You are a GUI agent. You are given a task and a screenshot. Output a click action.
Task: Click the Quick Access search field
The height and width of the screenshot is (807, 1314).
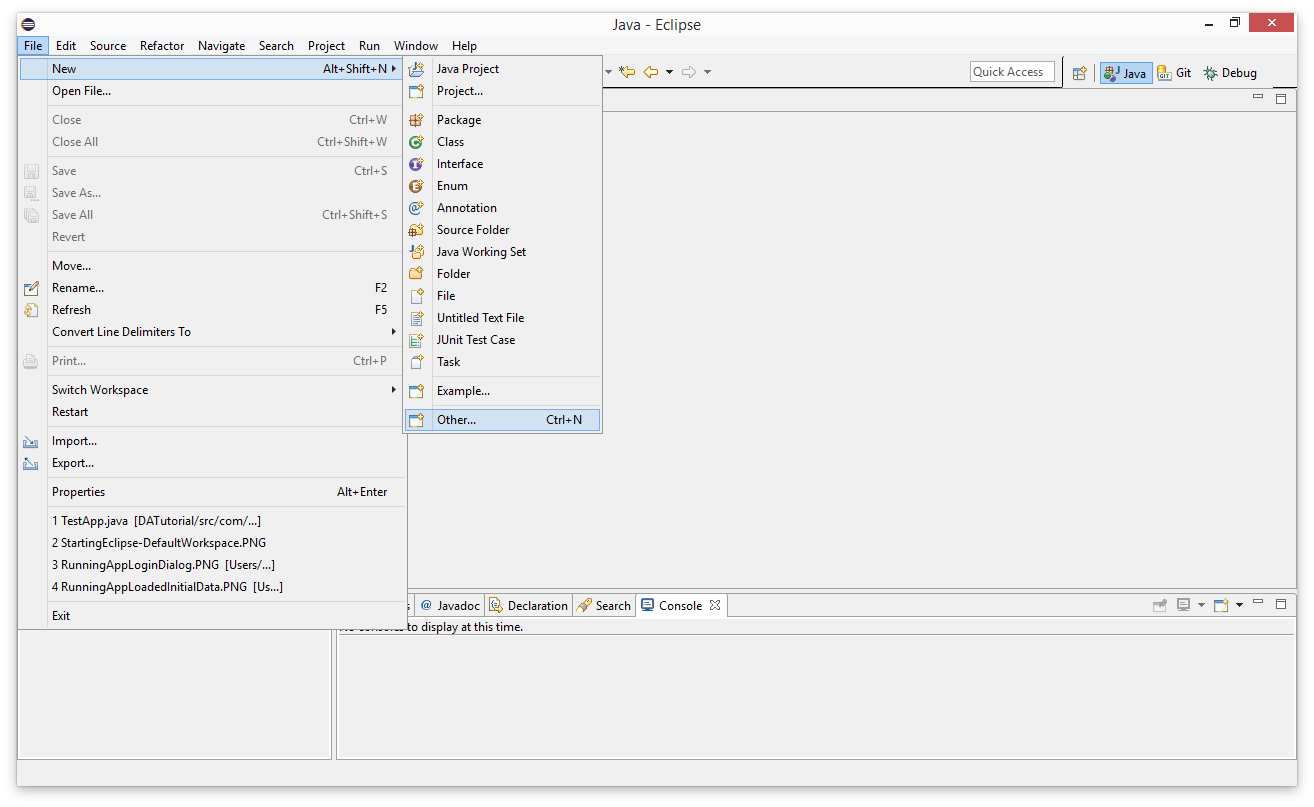click(1011, 72)
